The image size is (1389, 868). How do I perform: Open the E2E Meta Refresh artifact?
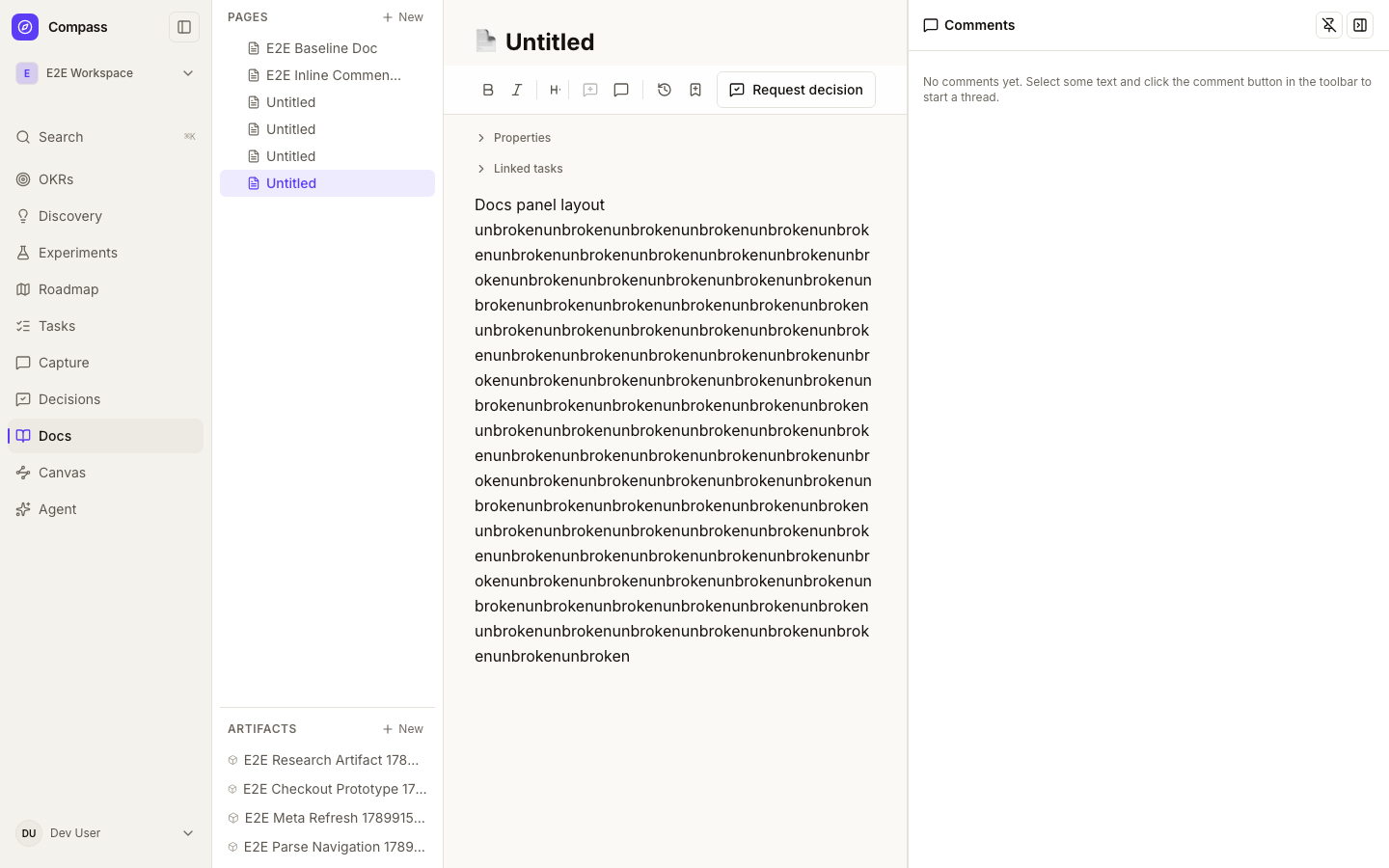pyautogui.click(x=327, y=818)
